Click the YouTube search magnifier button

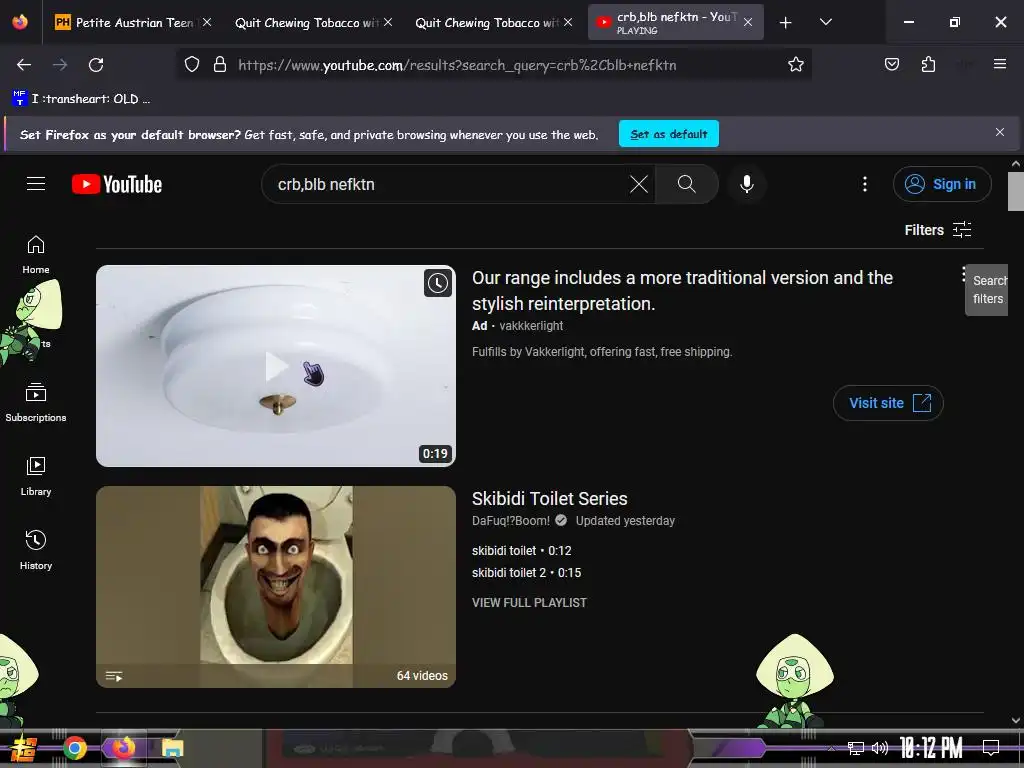click(686, 184)
